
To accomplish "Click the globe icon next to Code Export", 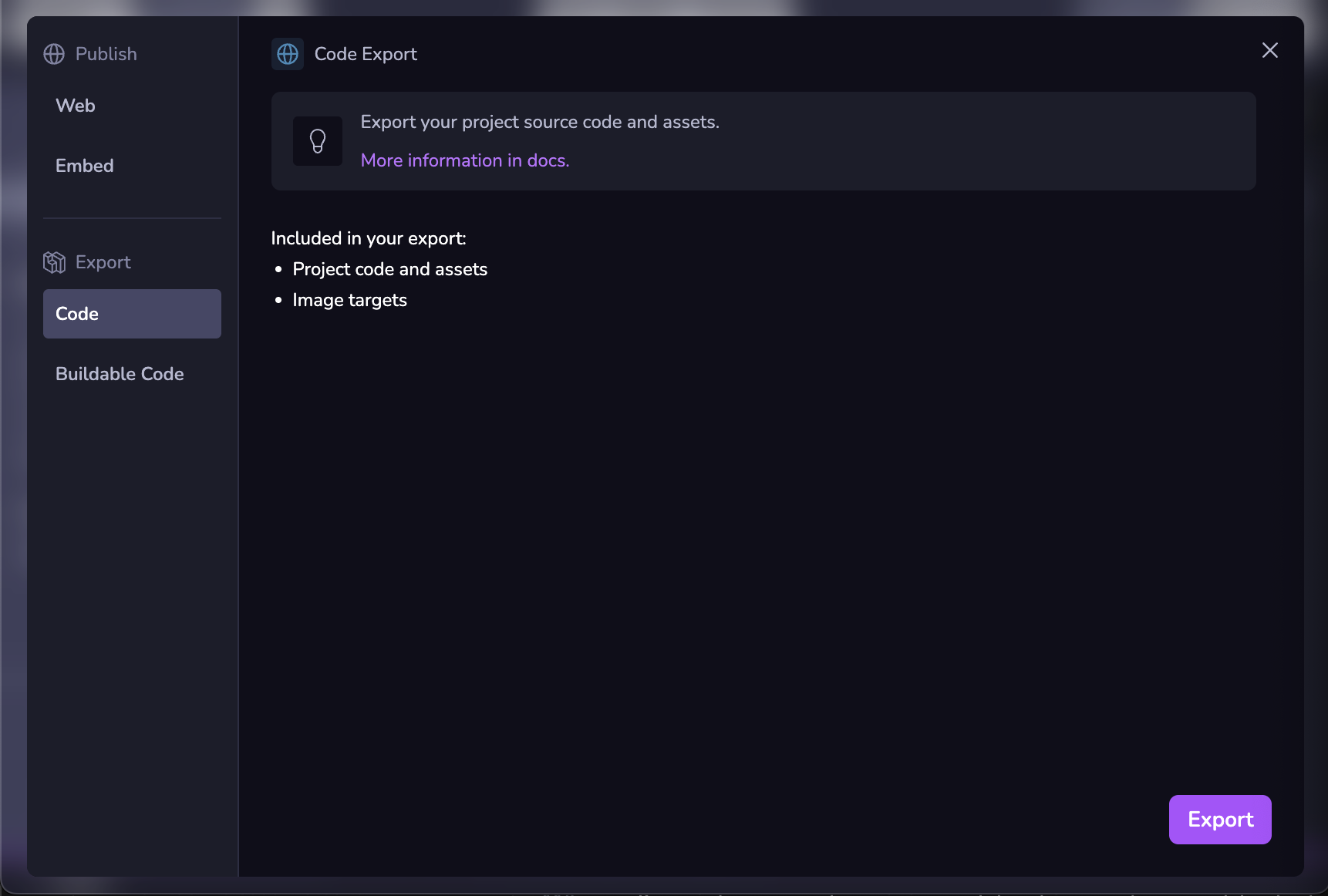I will pyautogui.click(x=288, y=54).
